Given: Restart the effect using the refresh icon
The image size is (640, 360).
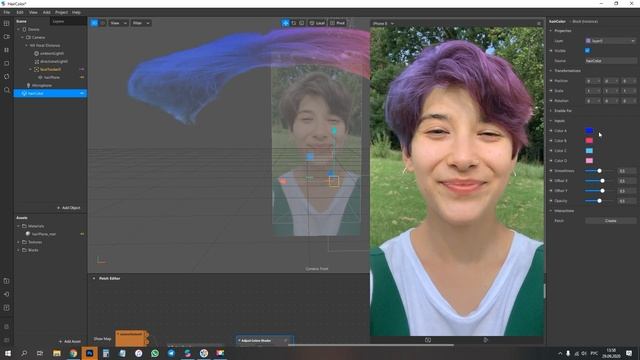Looking at the screenshot, I should 7,77.
